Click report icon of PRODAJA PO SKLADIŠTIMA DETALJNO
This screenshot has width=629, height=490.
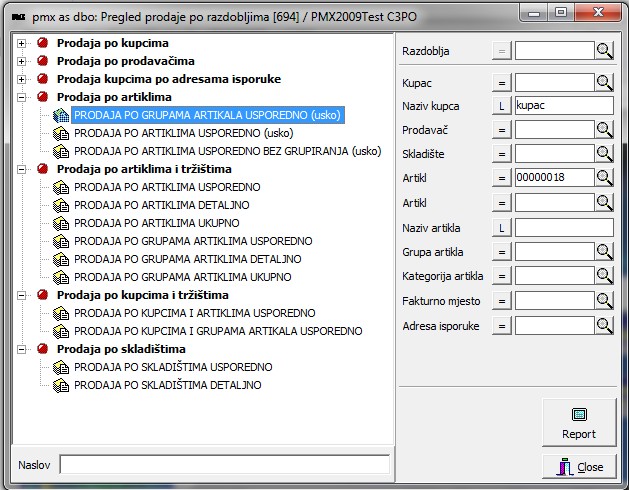(61, 385)
